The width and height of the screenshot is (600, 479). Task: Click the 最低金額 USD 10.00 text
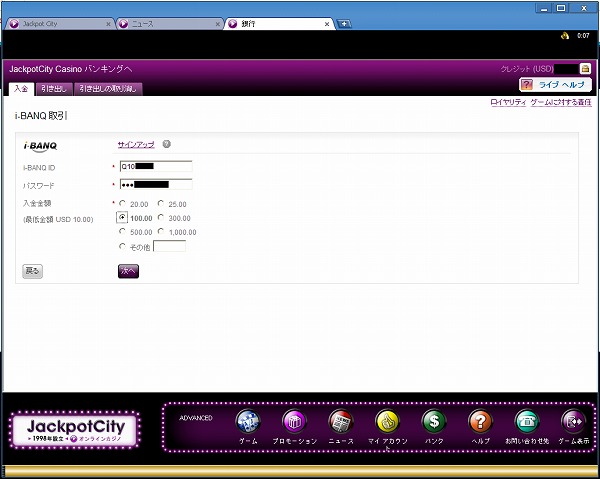pos(58,220)
